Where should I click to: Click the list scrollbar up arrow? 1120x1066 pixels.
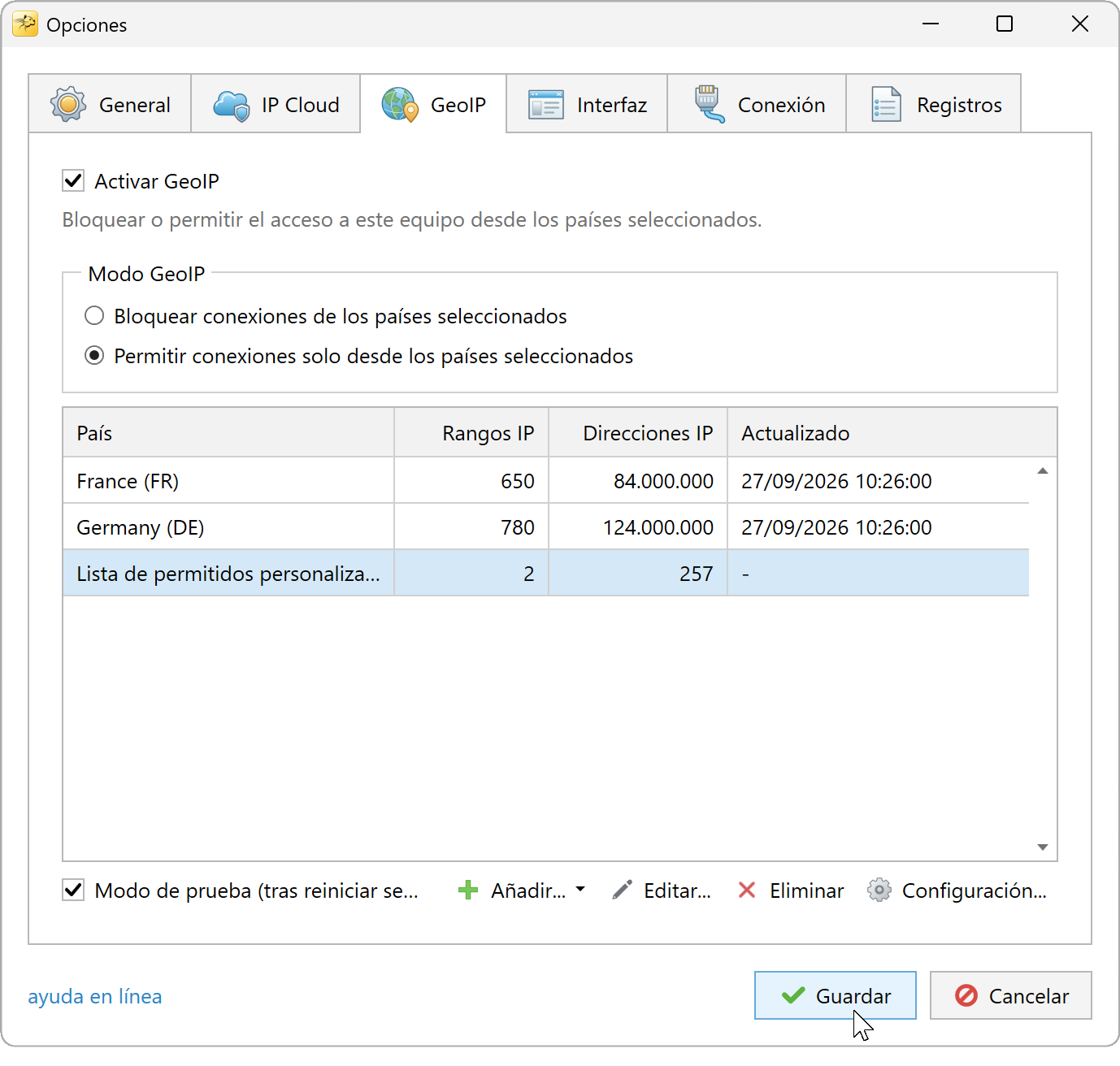(1043, 471)
